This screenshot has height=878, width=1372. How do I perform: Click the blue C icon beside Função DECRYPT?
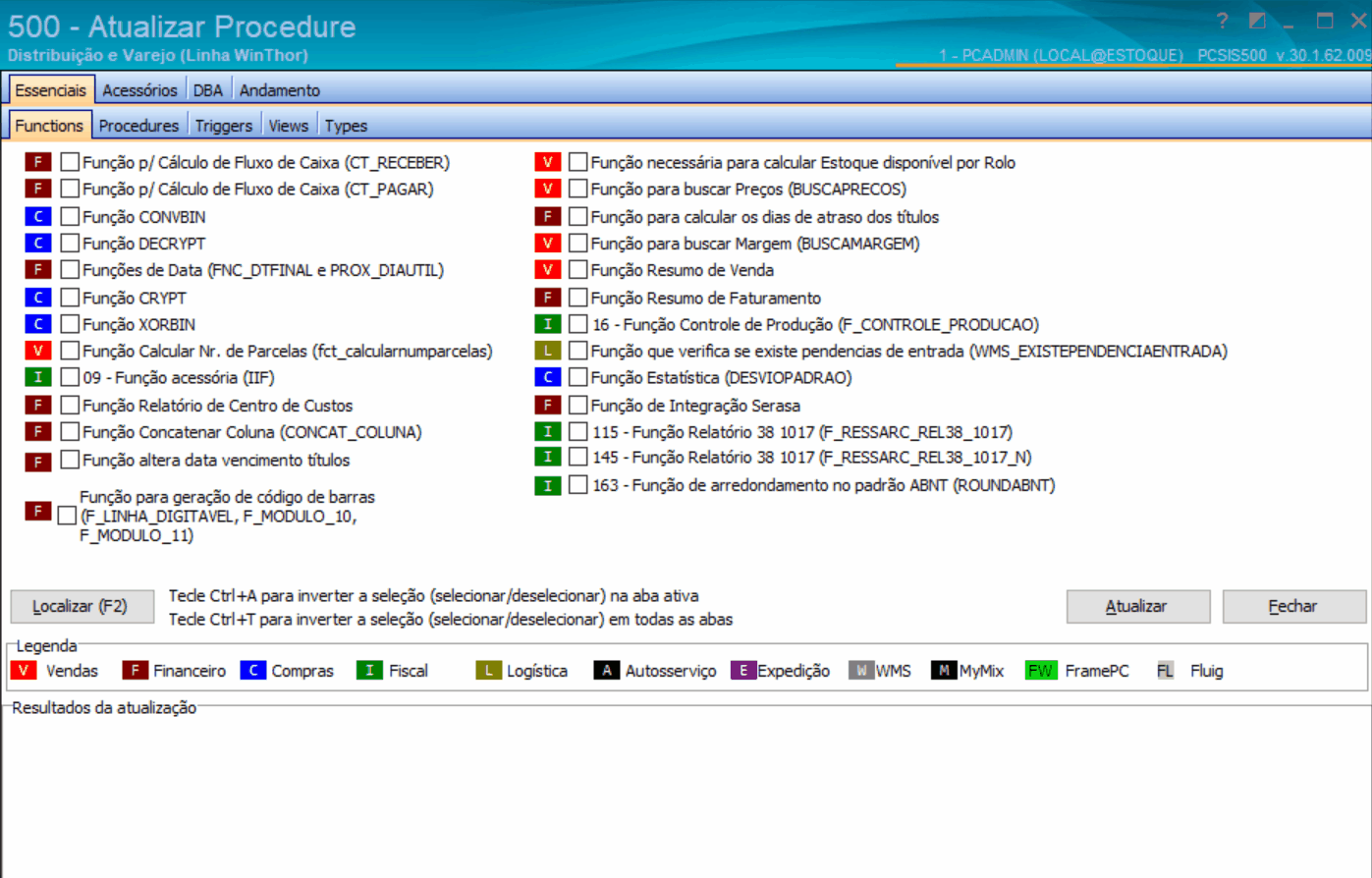coord(37,243)
